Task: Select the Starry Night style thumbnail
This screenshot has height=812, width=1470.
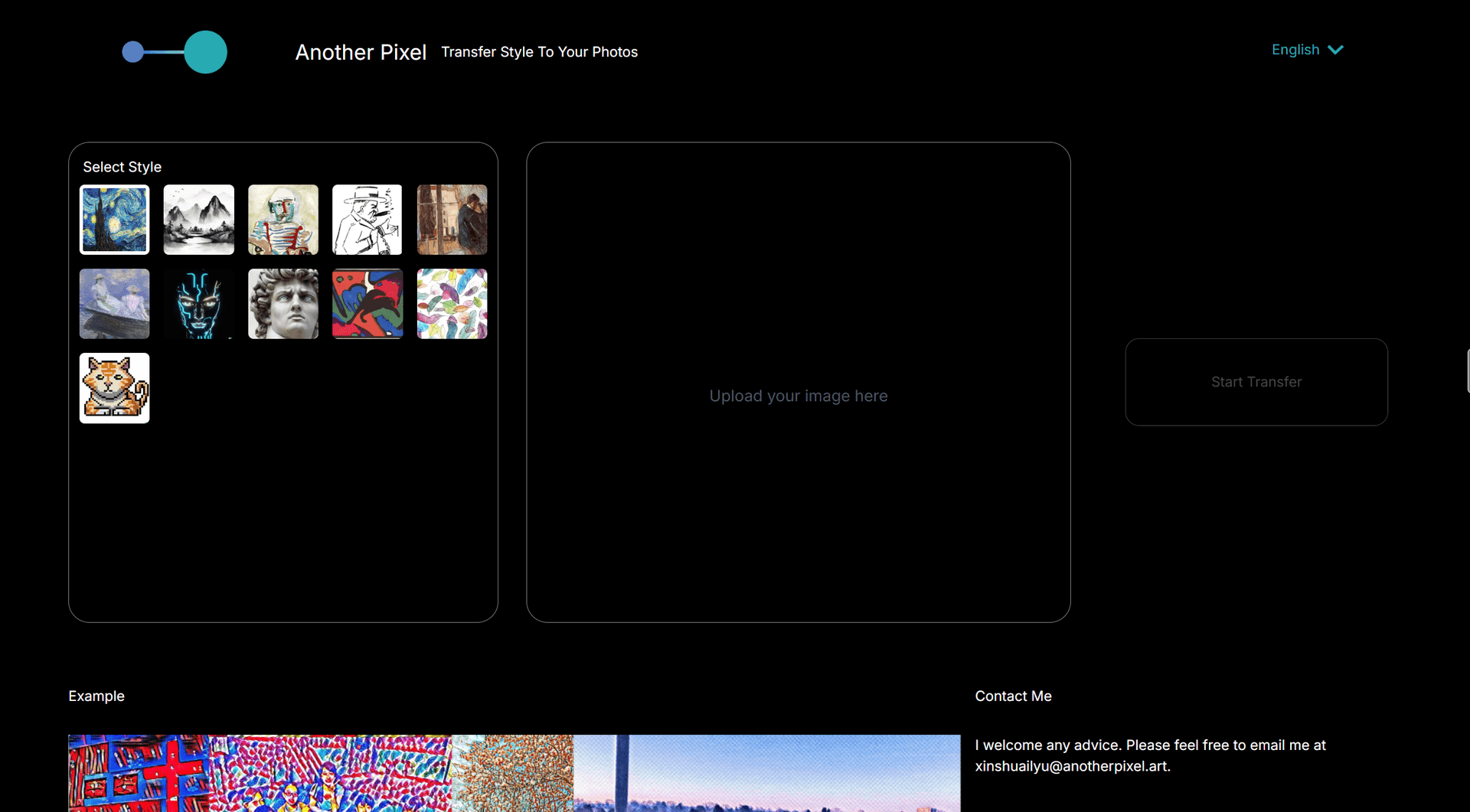Action: (x=115, y=220)
